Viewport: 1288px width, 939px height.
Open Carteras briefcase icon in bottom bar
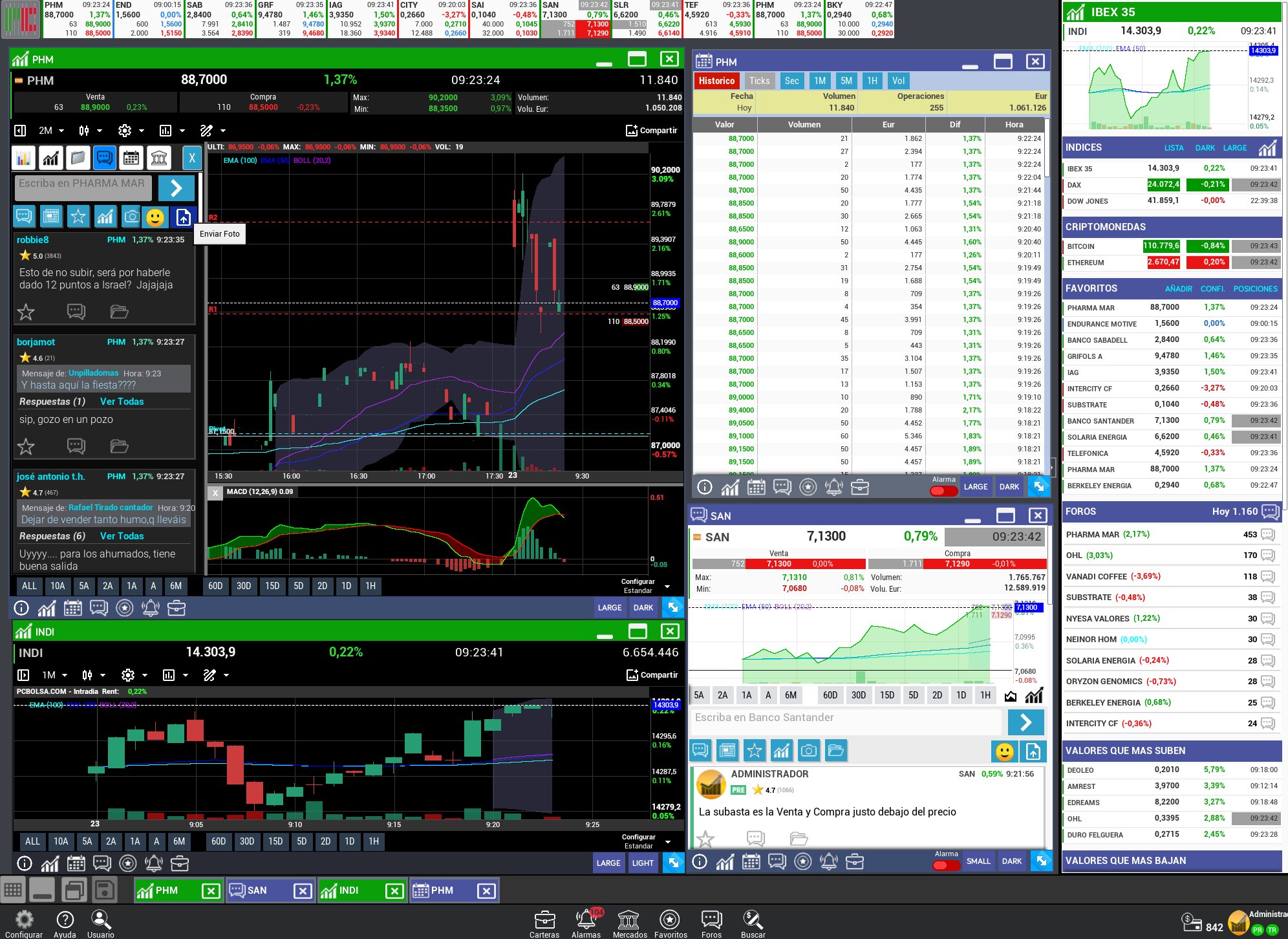tap(544, 919)
